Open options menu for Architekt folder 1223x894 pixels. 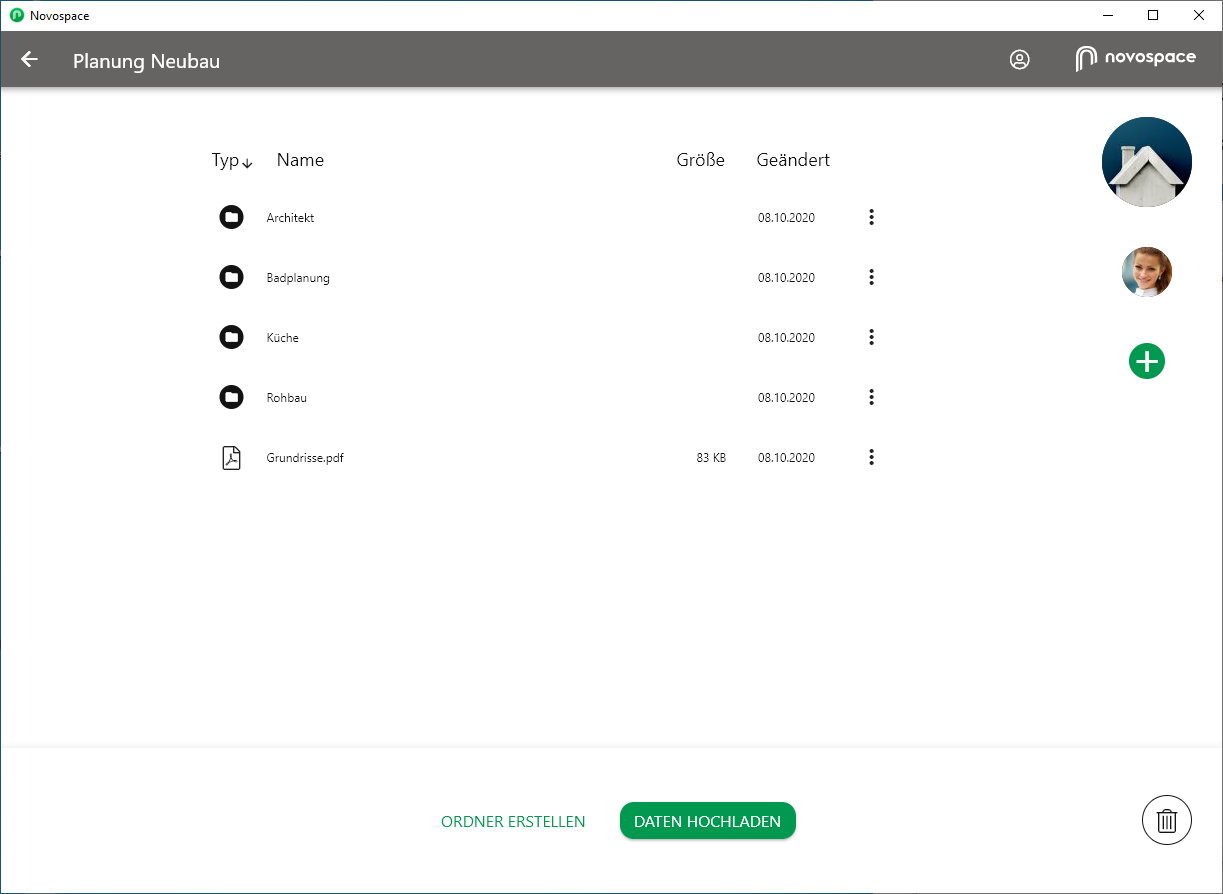(x=871, y=217)
